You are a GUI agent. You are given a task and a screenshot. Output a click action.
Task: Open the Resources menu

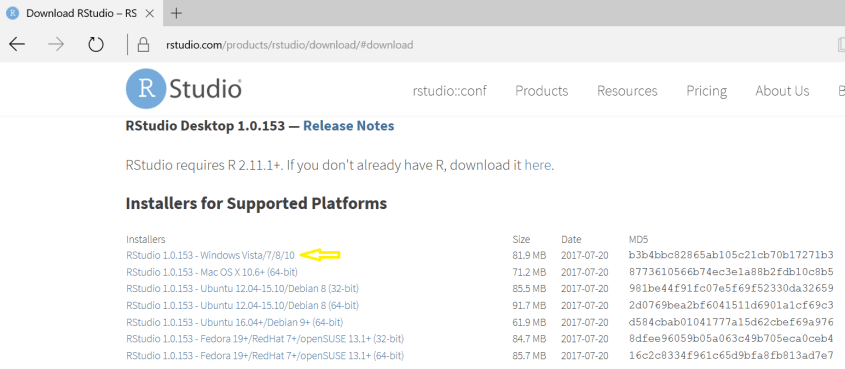(x=627, y=91)
